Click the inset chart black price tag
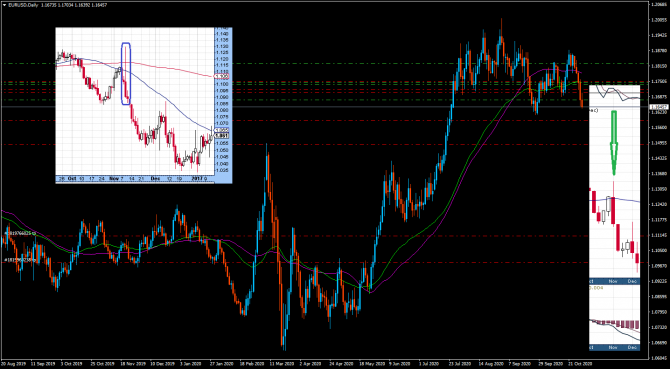 pyautogui.click(x=223, y=136)
